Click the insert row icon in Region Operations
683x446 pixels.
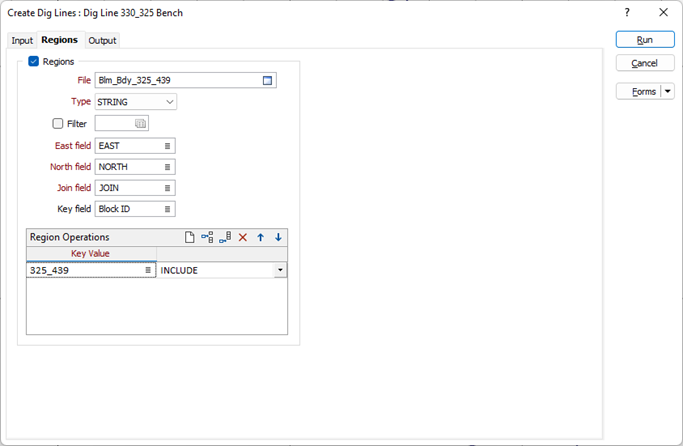(207, 237)
